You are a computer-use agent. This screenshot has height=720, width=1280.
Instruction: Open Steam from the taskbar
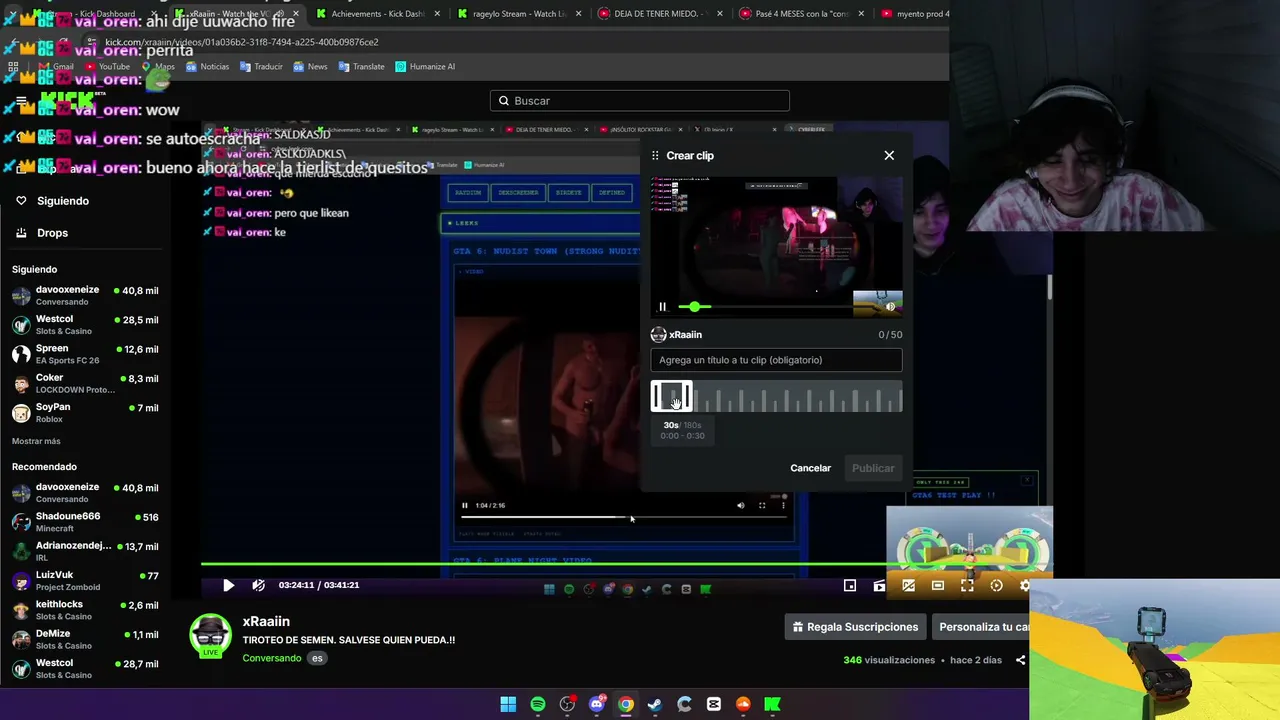coord(655,704)
